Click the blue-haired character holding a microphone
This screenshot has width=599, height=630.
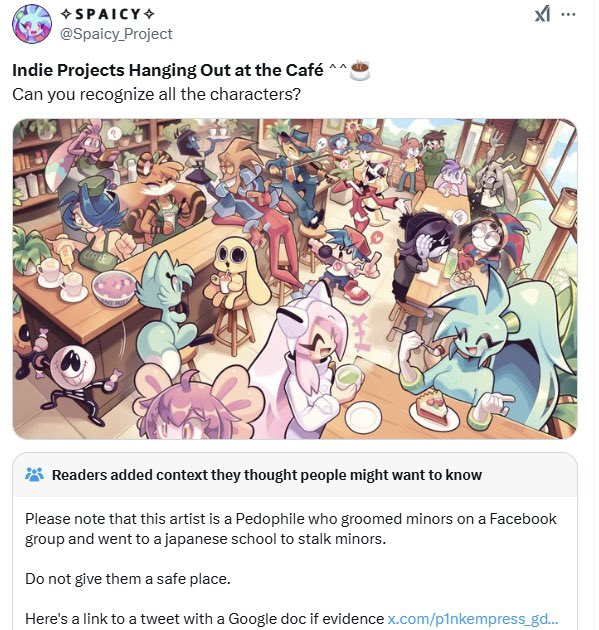[347, 259]
